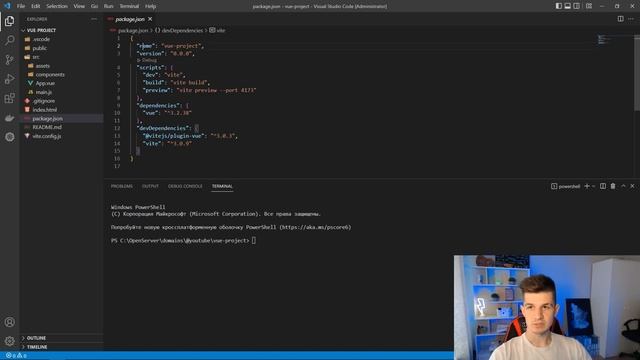Create a new terminal with plus icon

pyautogui.click(x=587, y=186)
